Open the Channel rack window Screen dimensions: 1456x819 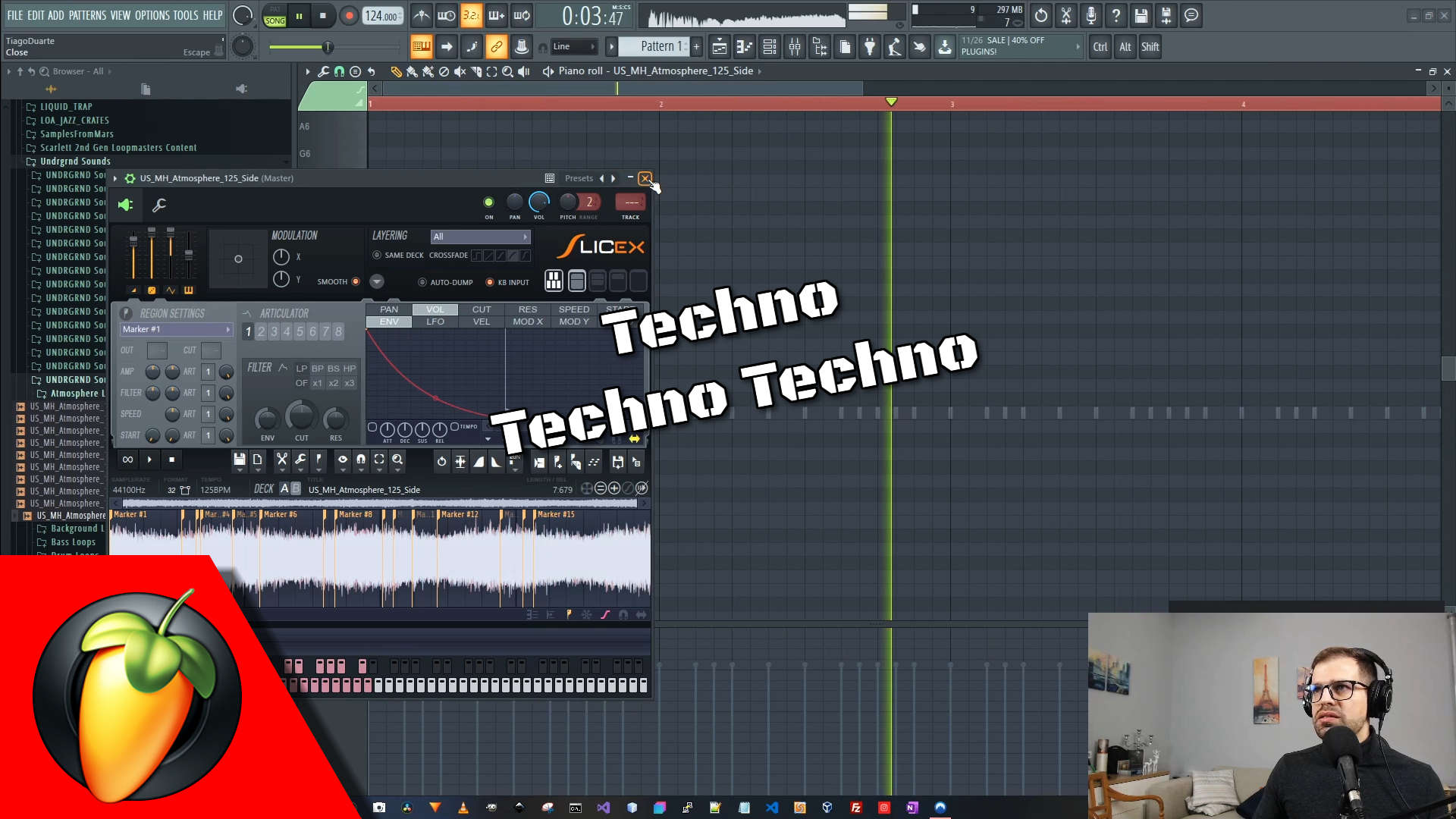click(769, 47)
